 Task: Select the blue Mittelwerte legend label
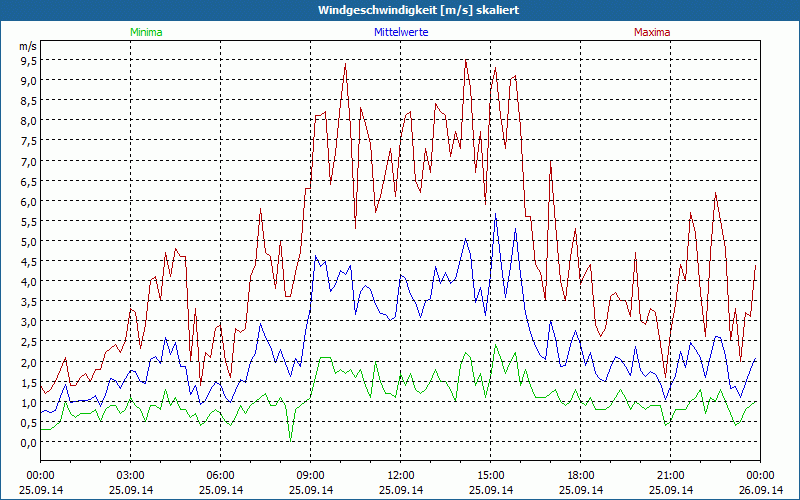point(401,32)
